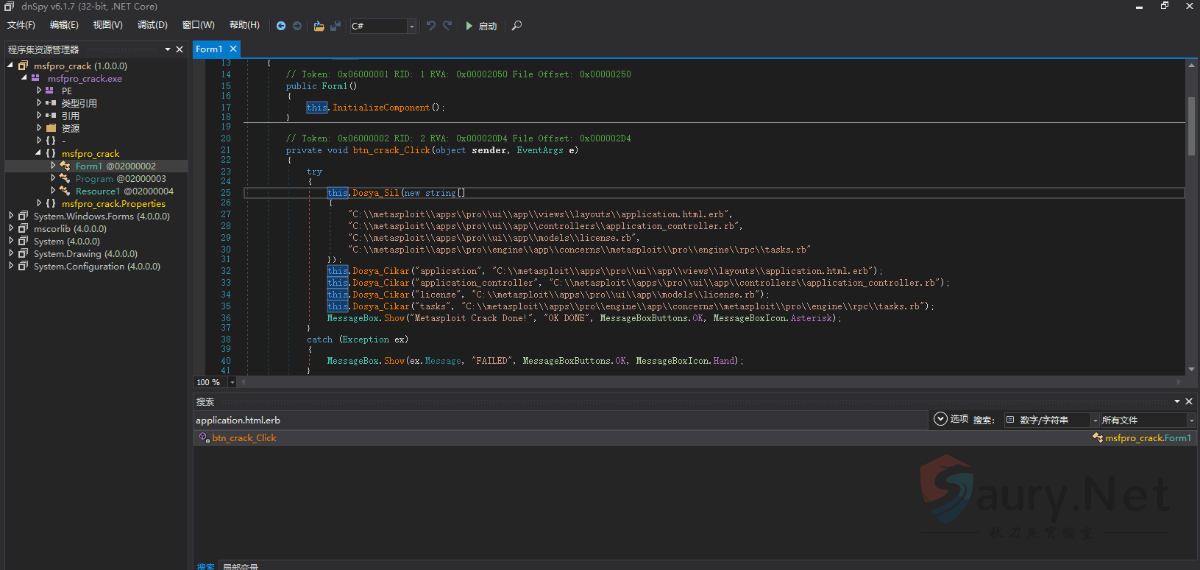The height and width of the screenshot is (570, 1200).
Task: Click the open file folder icon
Action: click(x=319, y=26)
